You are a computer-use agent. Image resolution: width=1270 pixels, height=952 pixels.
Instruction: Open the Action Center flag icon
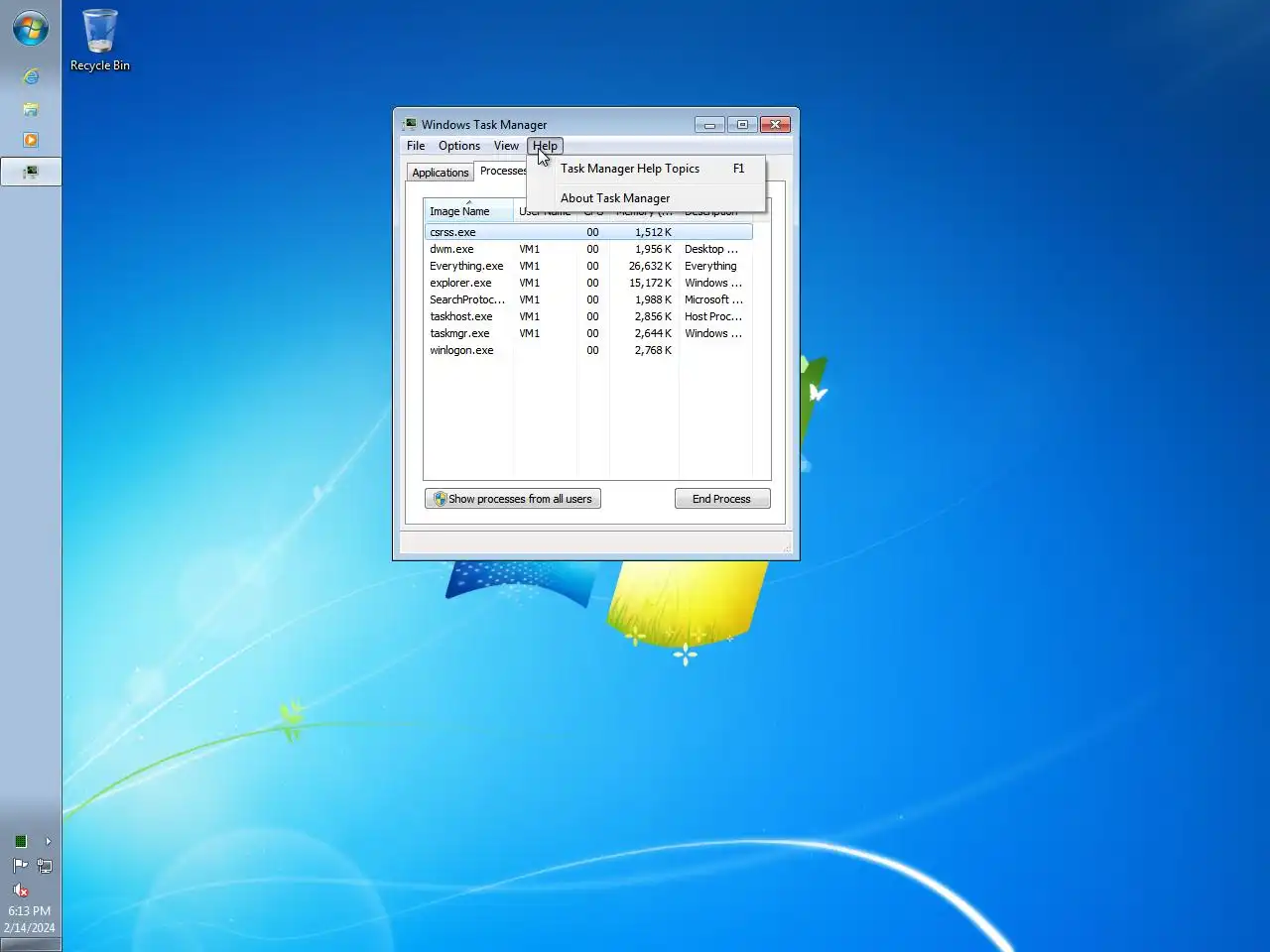tap(20, 866)
